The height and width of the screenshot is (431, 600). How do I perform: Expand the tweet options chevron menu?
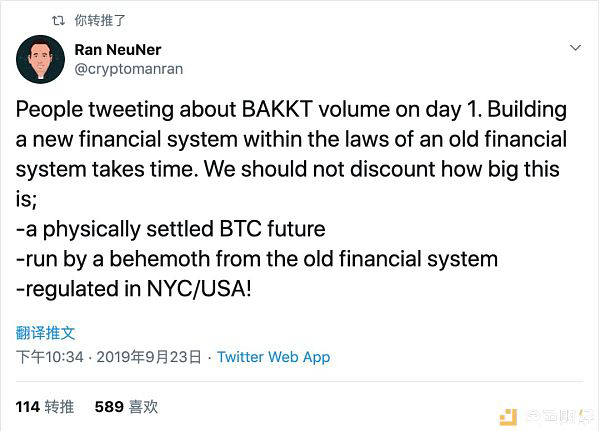tap(575, 47)
